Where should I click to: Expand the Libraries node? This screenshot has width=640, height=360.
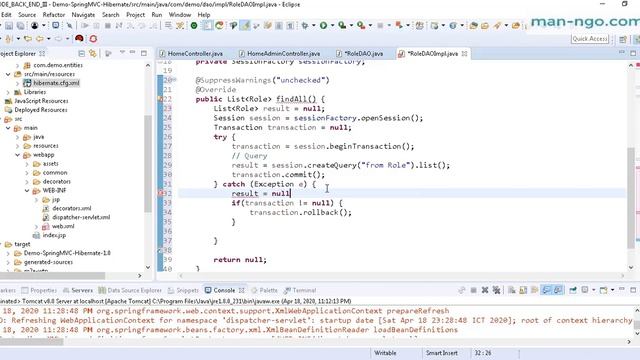coord(8,92)
